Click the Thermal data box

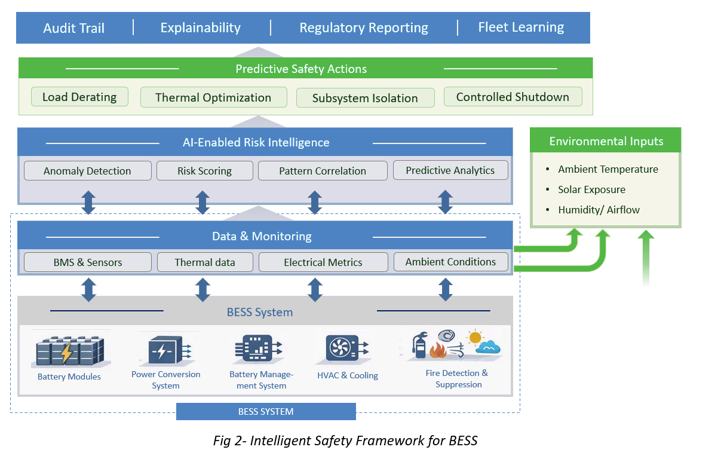(205, 262)
